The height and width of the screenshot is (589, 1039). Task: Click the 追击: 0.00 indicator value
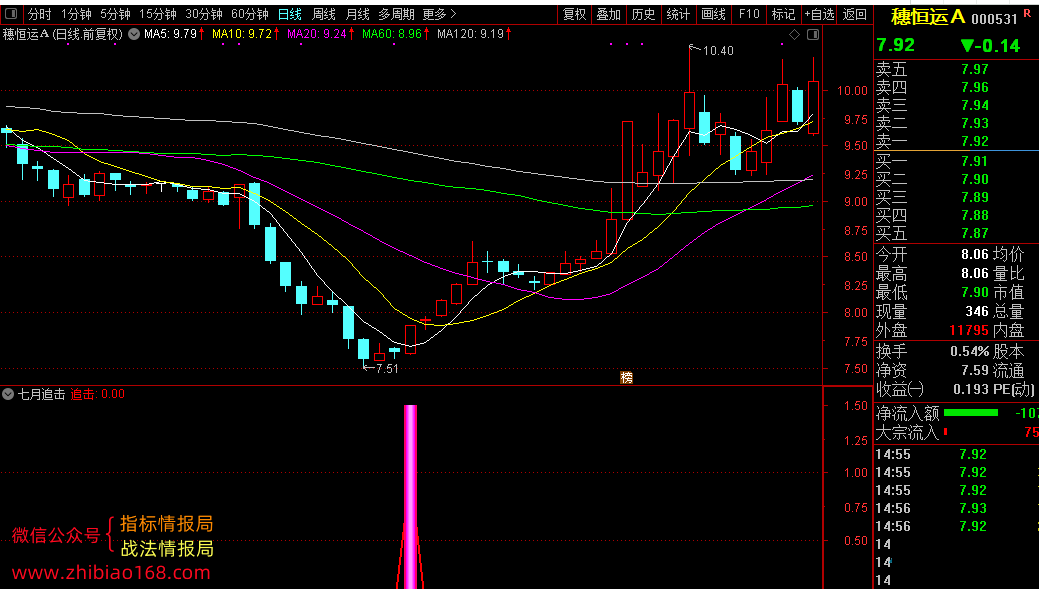tap(97, 394)
